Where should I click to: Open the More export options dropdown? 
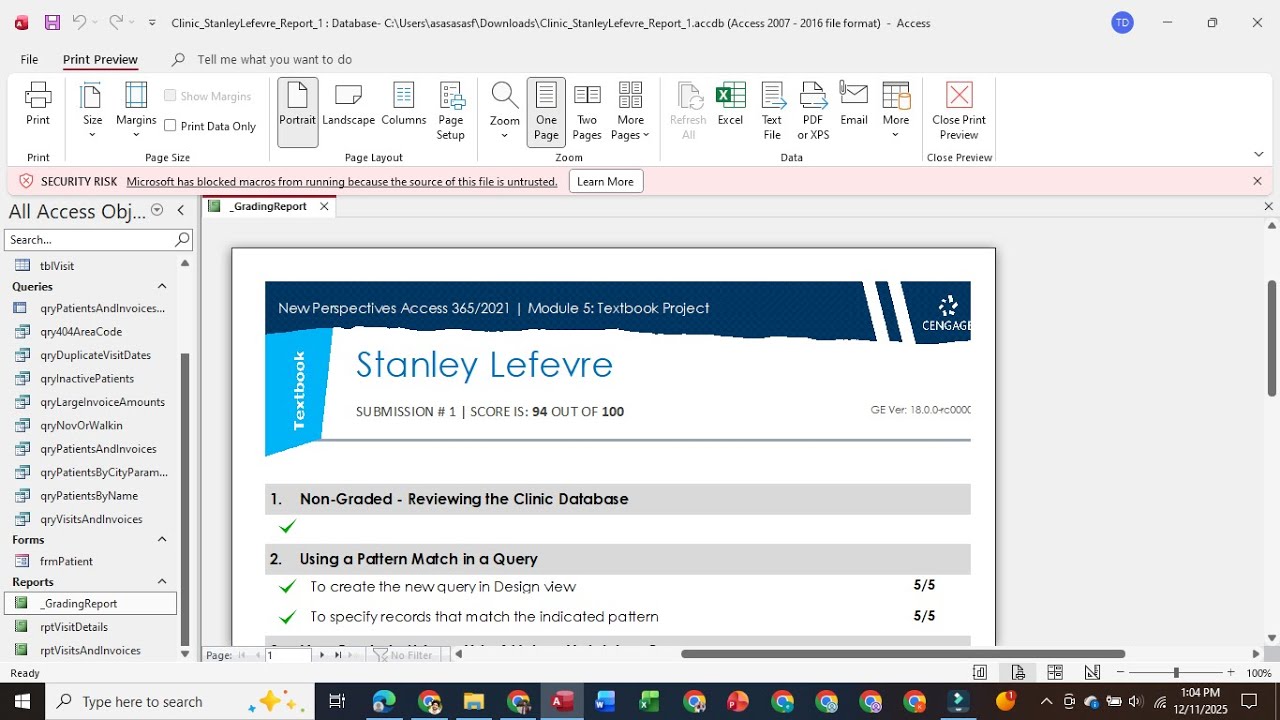coord(896,110)
